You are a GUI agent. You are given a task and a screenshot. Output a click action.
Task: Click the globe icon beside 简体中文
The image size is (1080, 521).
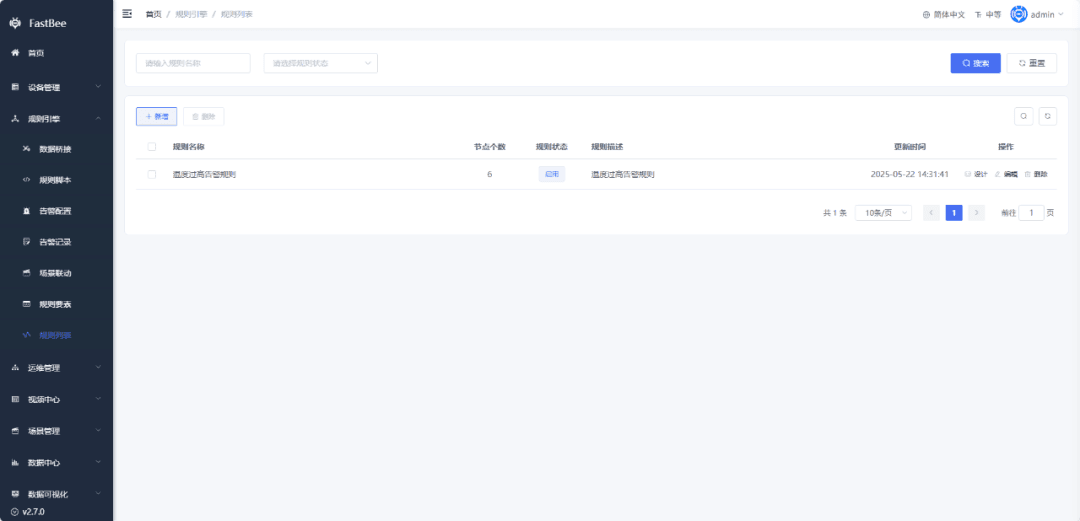[x=926, y=14]
